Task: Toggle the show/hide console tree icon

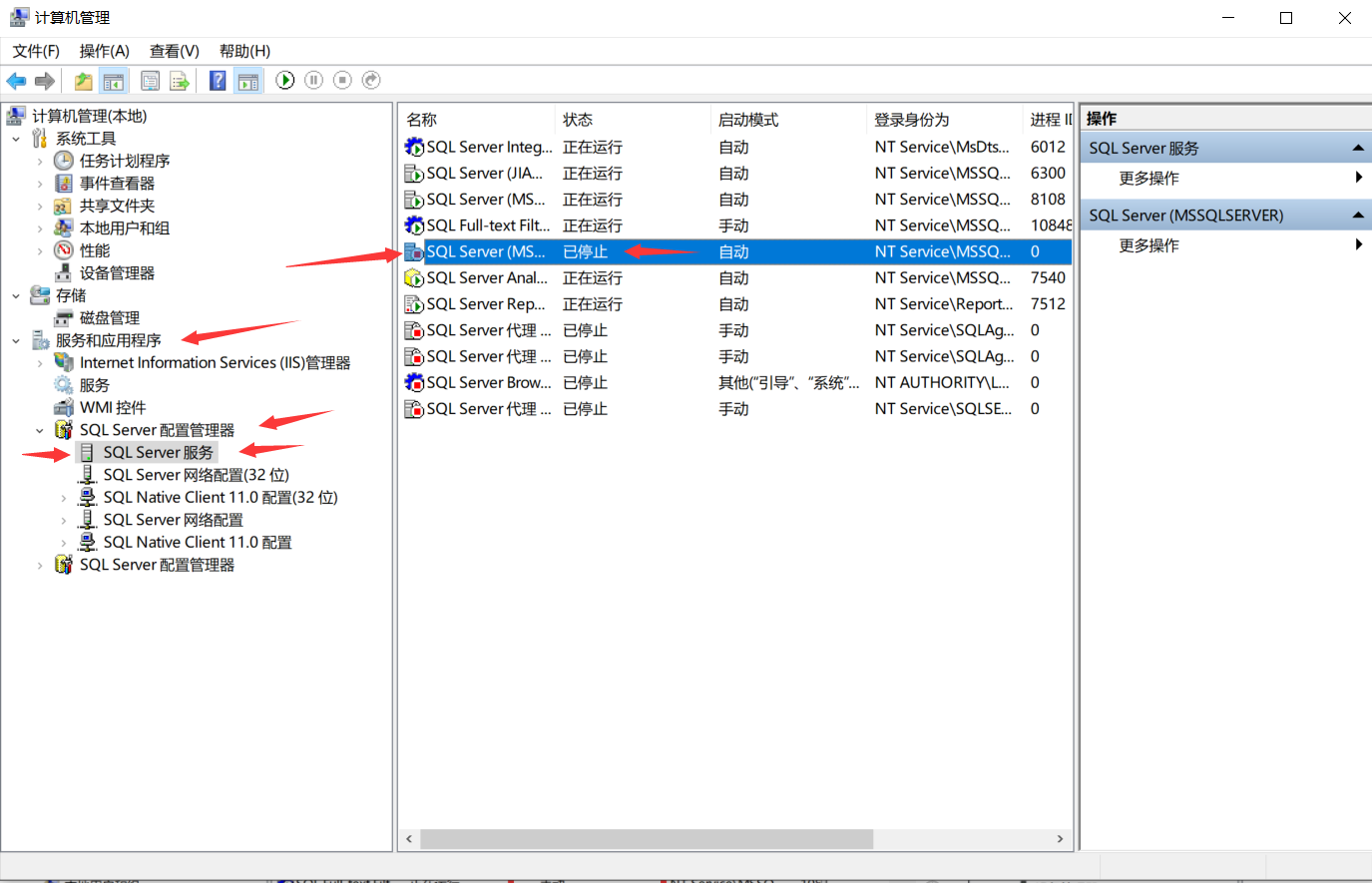Action: tap(114, 81)
